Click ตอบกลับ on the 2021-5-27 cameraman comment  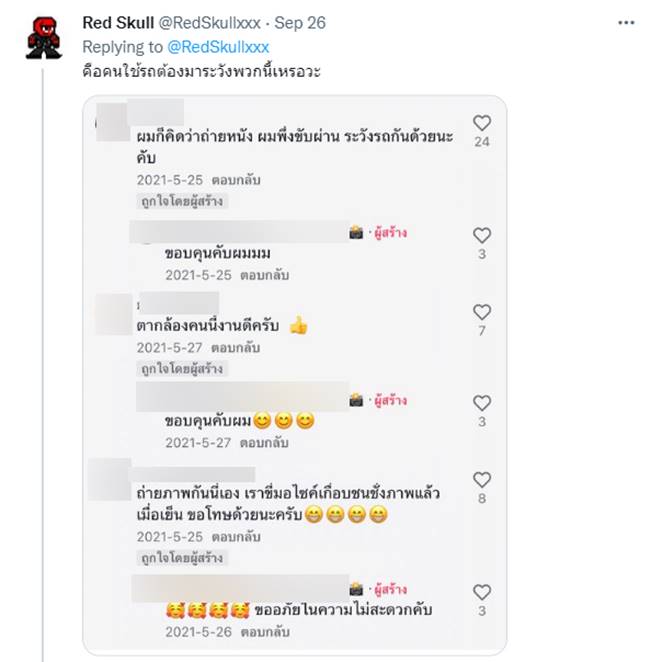coord(239,348)
